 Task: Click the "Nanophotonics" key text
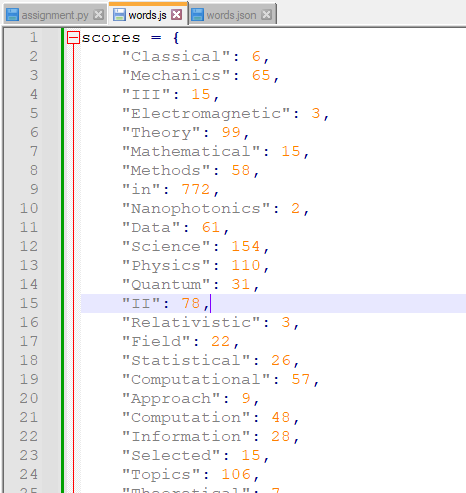coord(196,209)
